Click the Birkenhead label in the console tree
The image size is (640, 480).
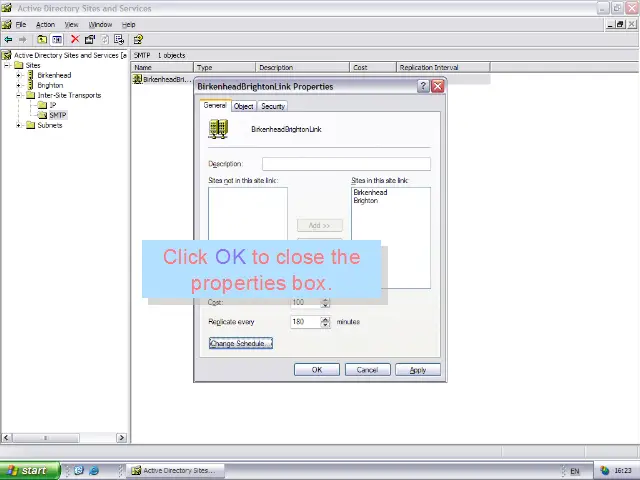pos(54,75)
